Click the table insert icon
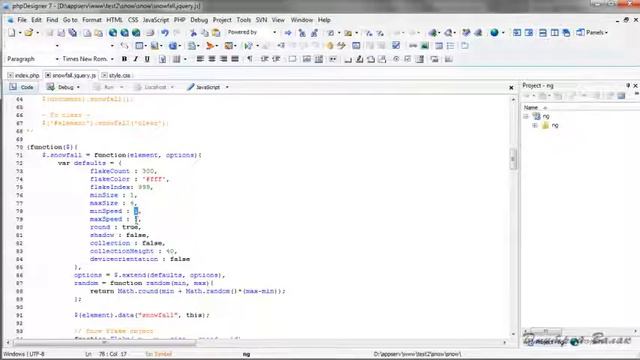640x360 pixels. pos(139,46)
